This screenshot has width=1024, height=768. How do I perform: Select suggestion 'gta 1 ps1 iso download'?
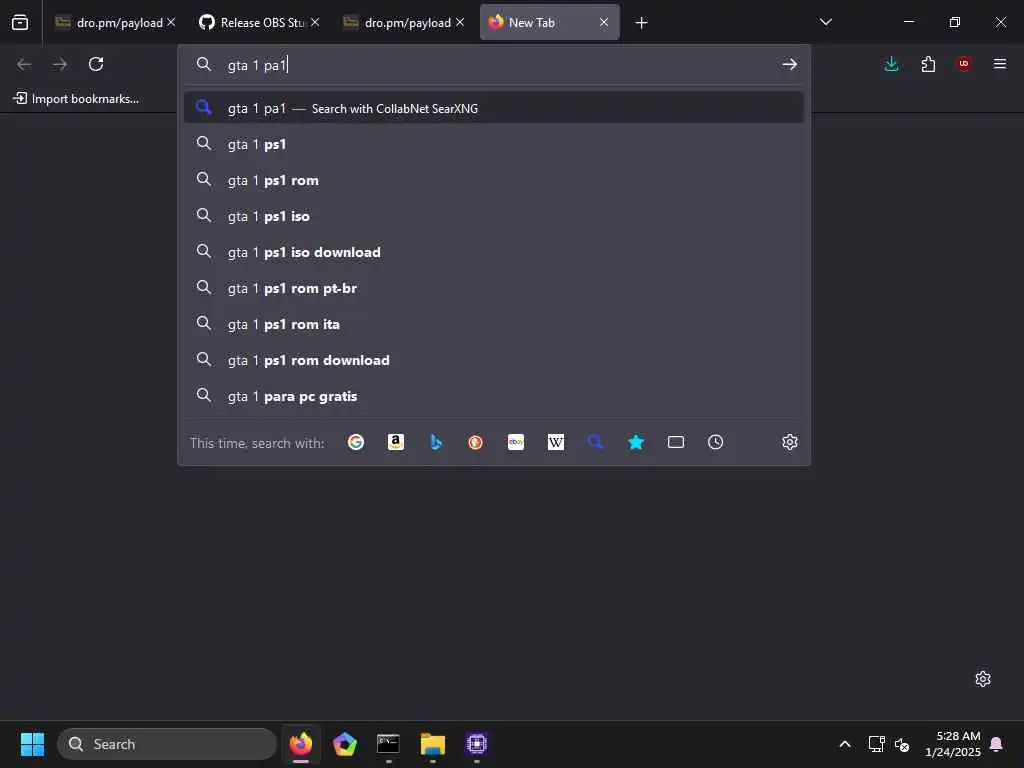coord(494,251)
